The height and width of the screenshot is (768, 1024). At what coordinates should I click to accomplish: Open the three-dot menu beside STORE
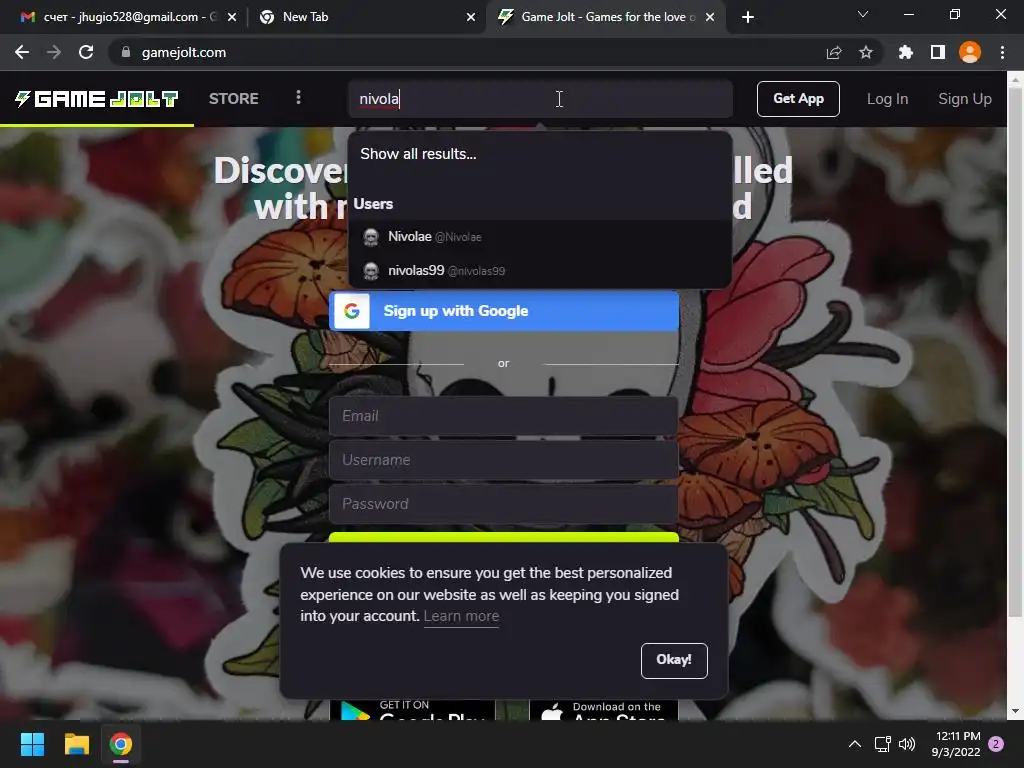(x=298, y=98)
